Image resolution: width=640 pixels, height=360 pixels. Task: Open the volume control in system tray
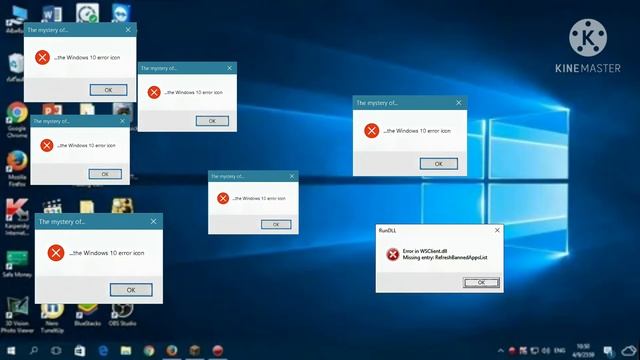546,350
